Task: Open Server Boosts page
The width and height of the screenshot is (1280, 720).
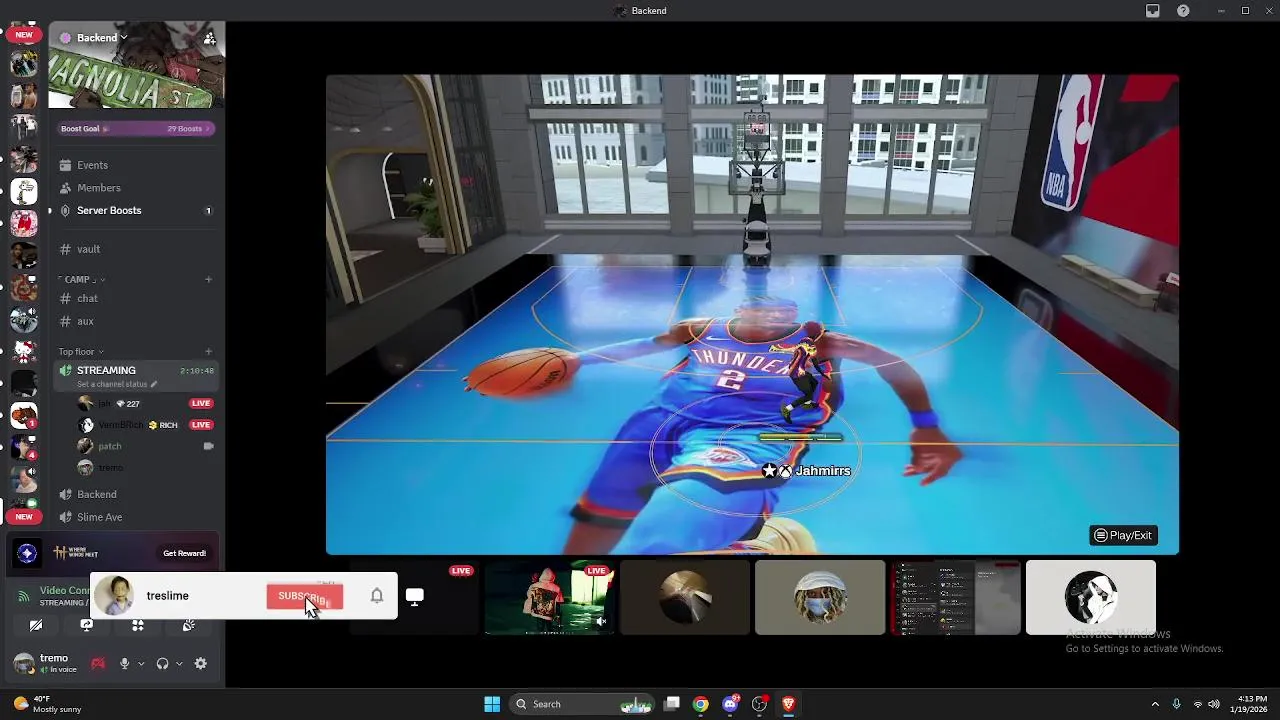Action: (135, 211)
